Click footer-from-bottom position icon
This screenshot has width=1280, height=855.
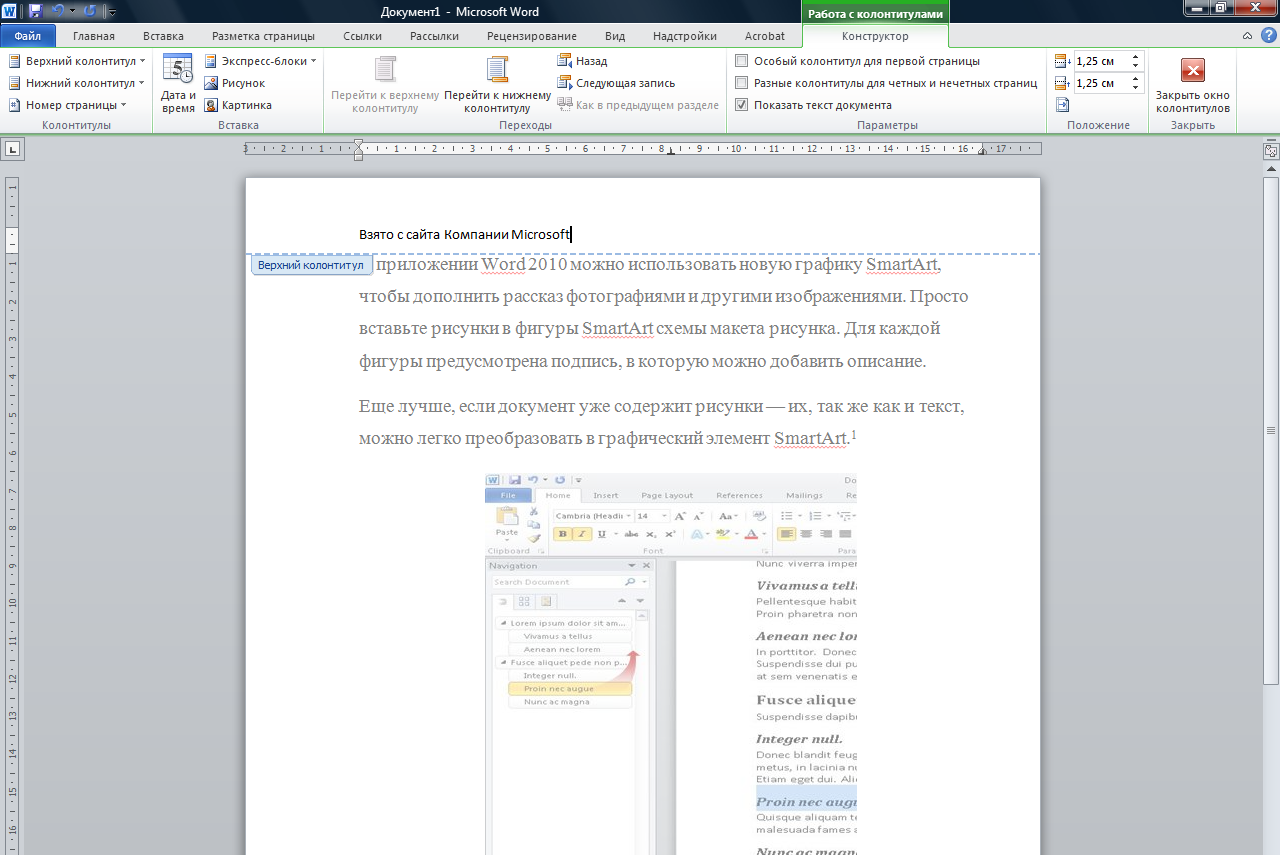click(1062, 83)
